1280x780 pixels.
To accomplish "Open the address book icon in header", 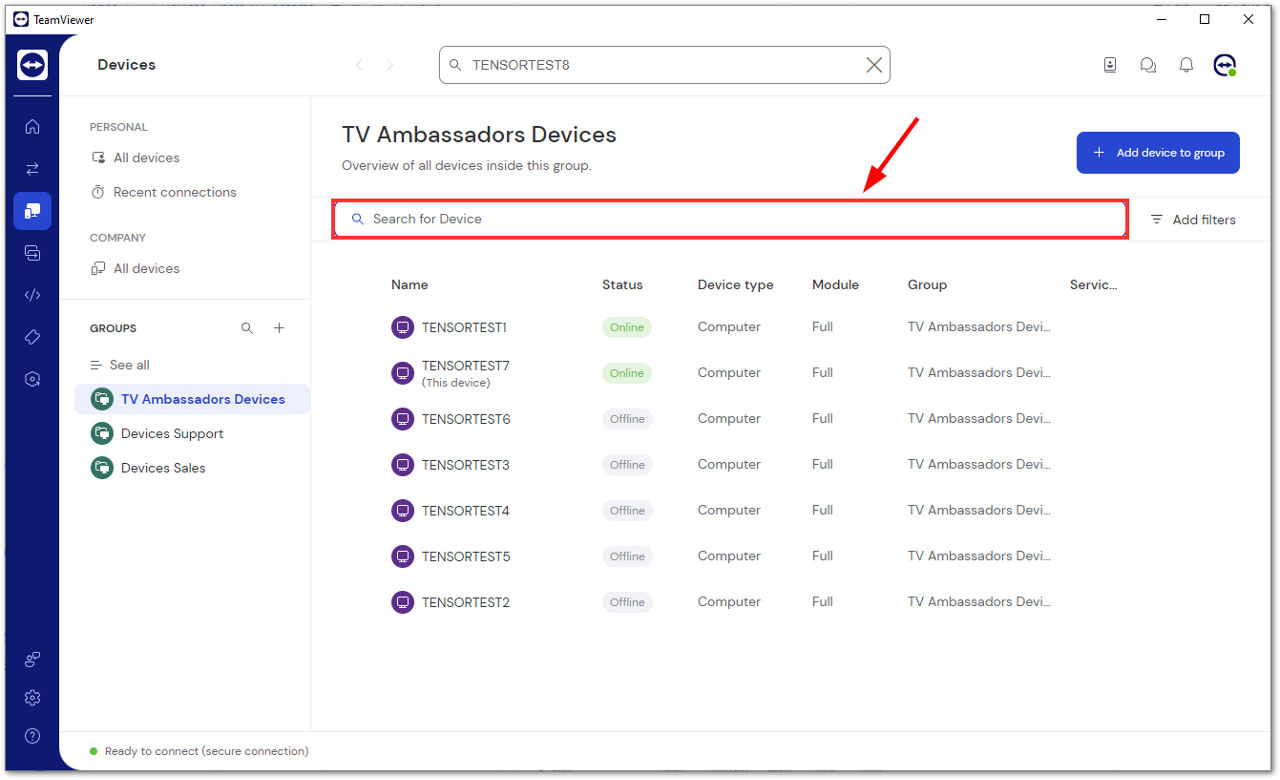I will (x=1110, y=65).
